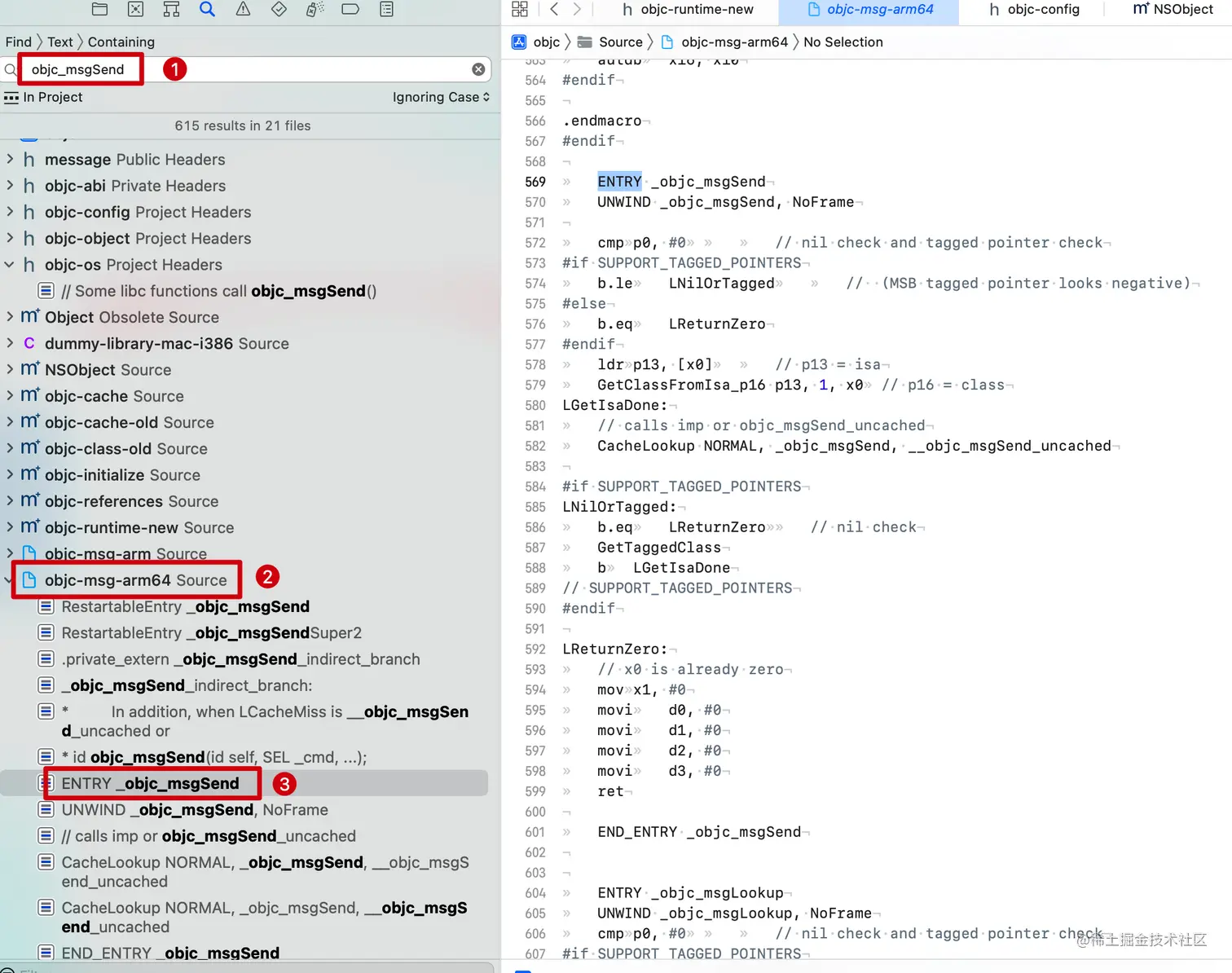Clear the objc_msgSend search field
The image size is (1232, 973).
point(478,69)
